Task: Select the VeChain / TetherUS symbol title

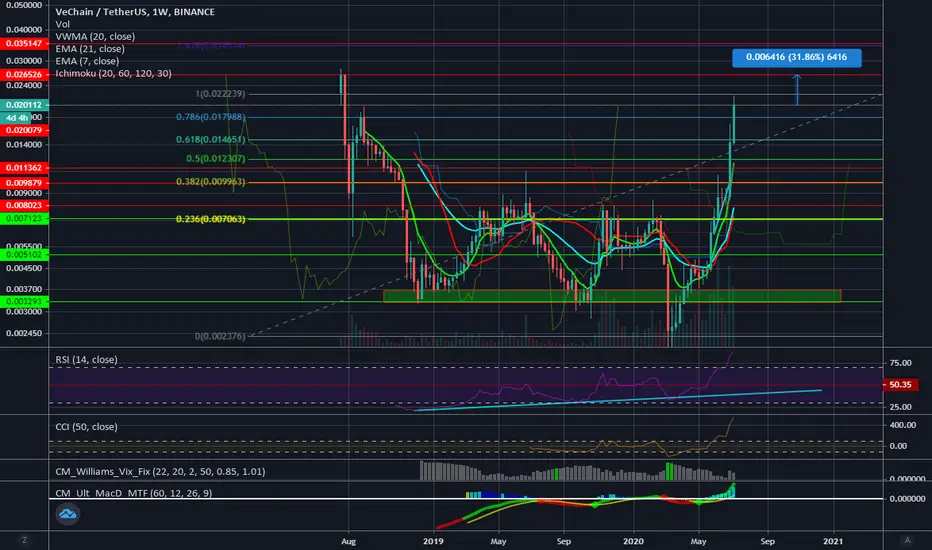Action: tap(135, 12)
